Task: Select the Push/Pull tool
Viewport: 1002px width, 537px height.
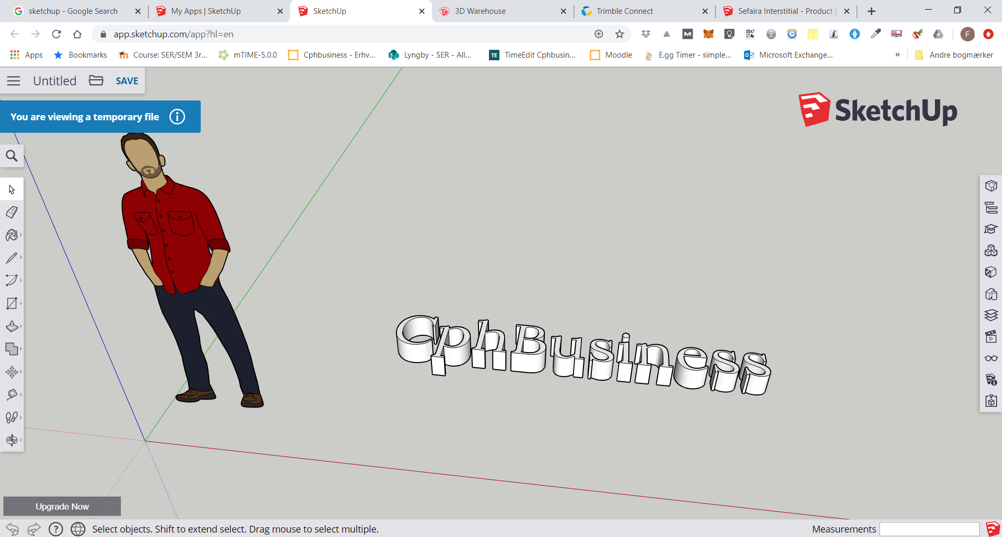Action: [12, 327]
